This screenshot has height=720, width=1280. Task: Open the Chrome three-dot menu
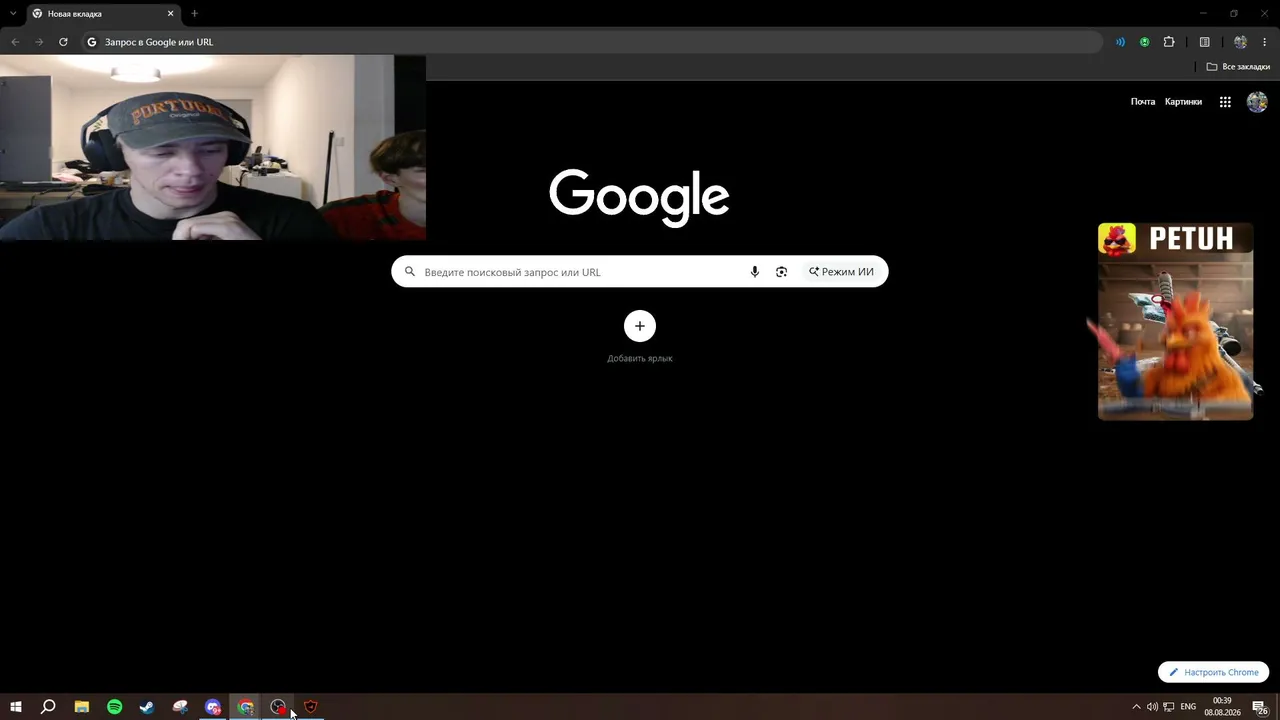[x=1264, y=42]
